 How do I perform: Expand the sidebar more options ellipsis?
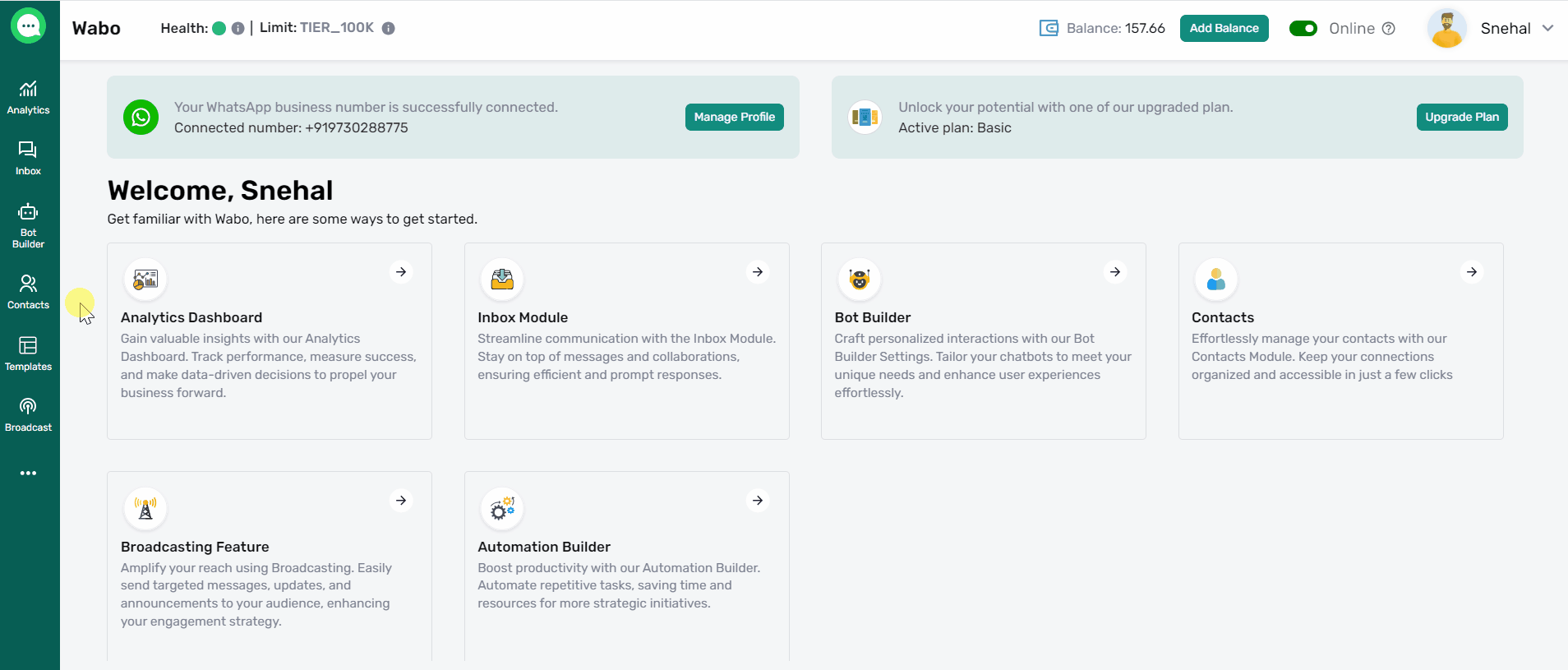28,473
